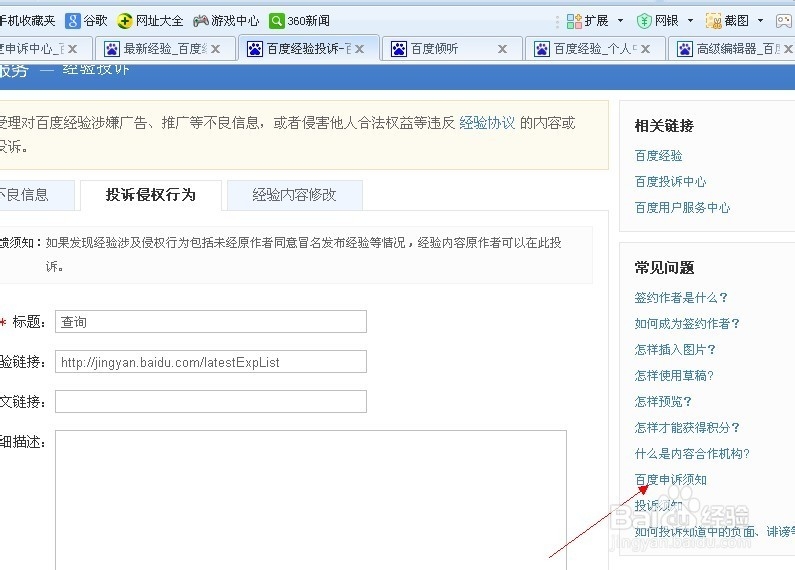795x570 pixels.
Task: Close the 最新经验_百度 browser tab
Action: point(215,49)
